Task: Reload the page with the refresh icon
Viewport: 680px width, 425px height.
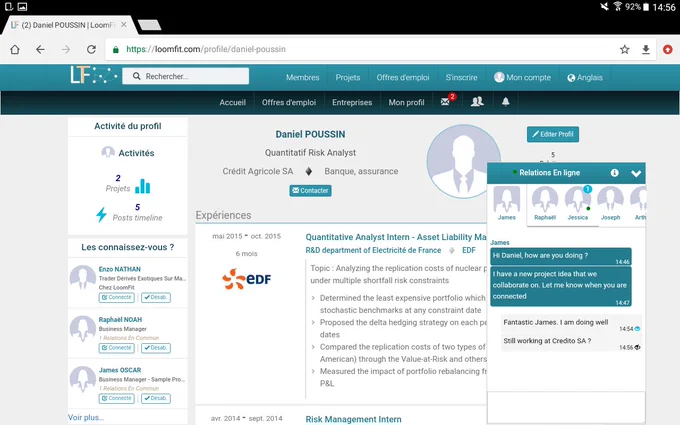Action: click(x=91, y=49)
